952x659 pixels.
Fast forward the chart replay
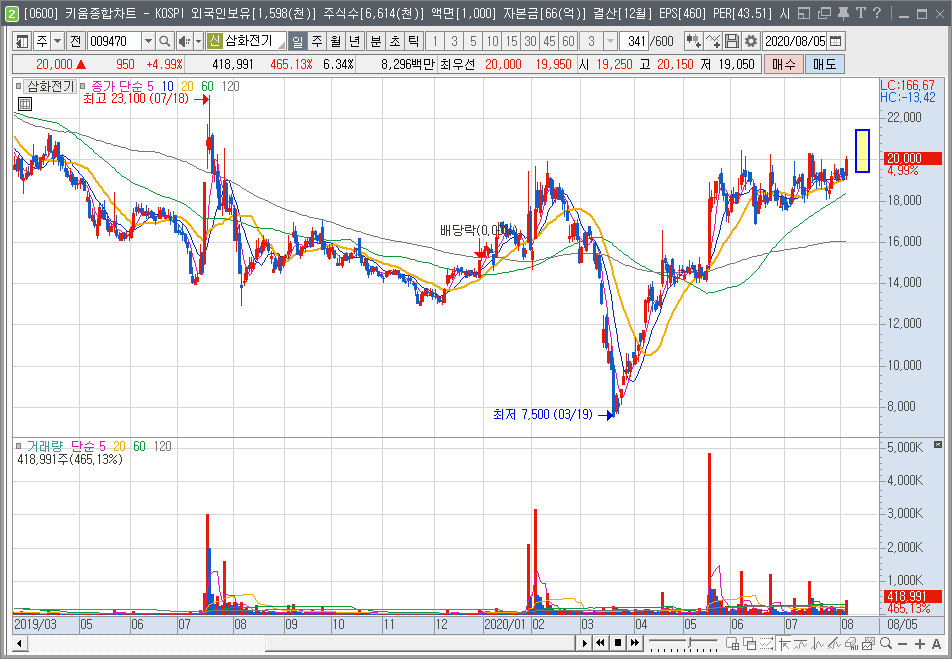pyautogui.click(x=635, y=643)
